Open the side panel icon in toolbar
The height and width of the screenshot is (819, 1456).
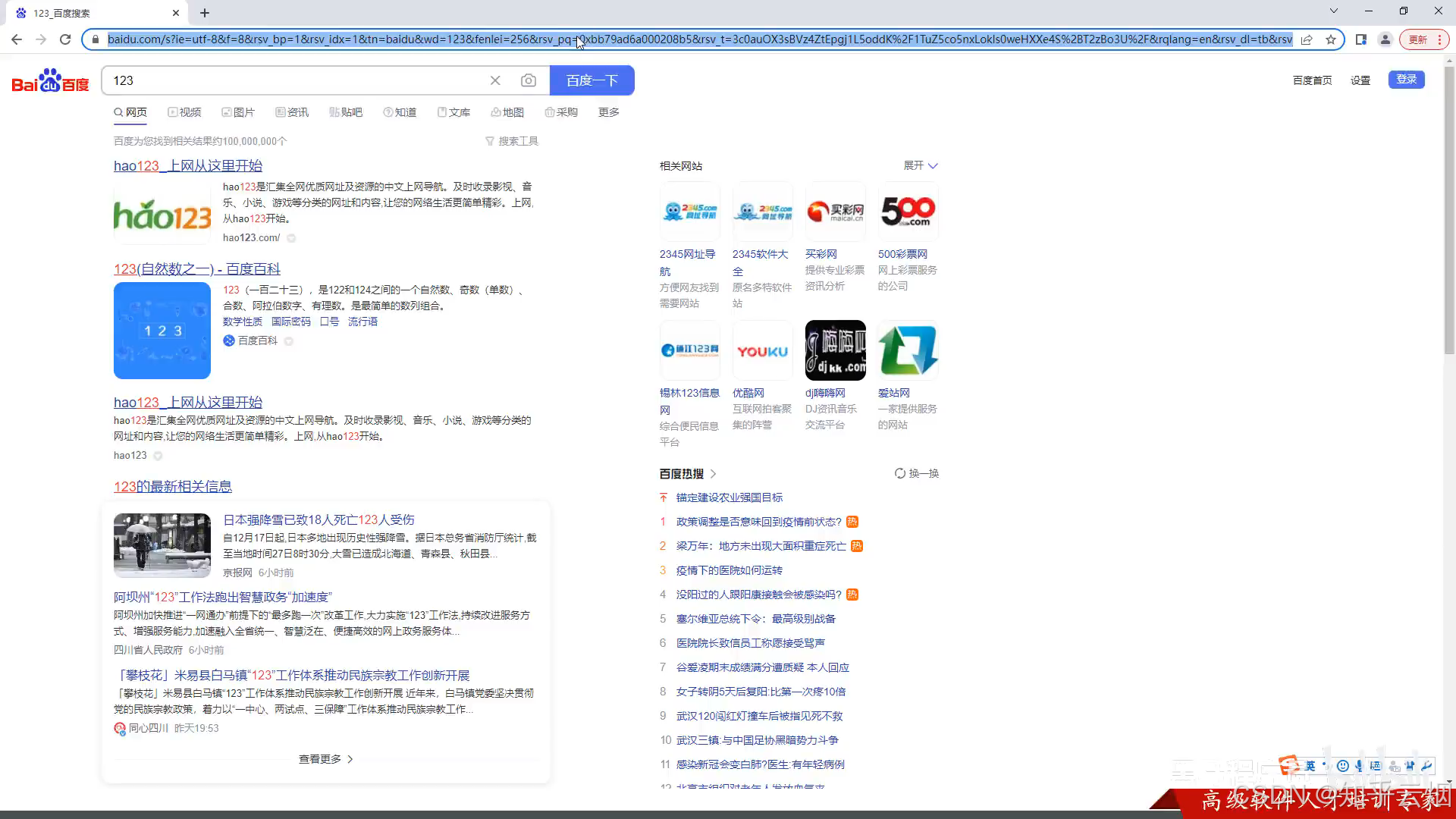1361,39
